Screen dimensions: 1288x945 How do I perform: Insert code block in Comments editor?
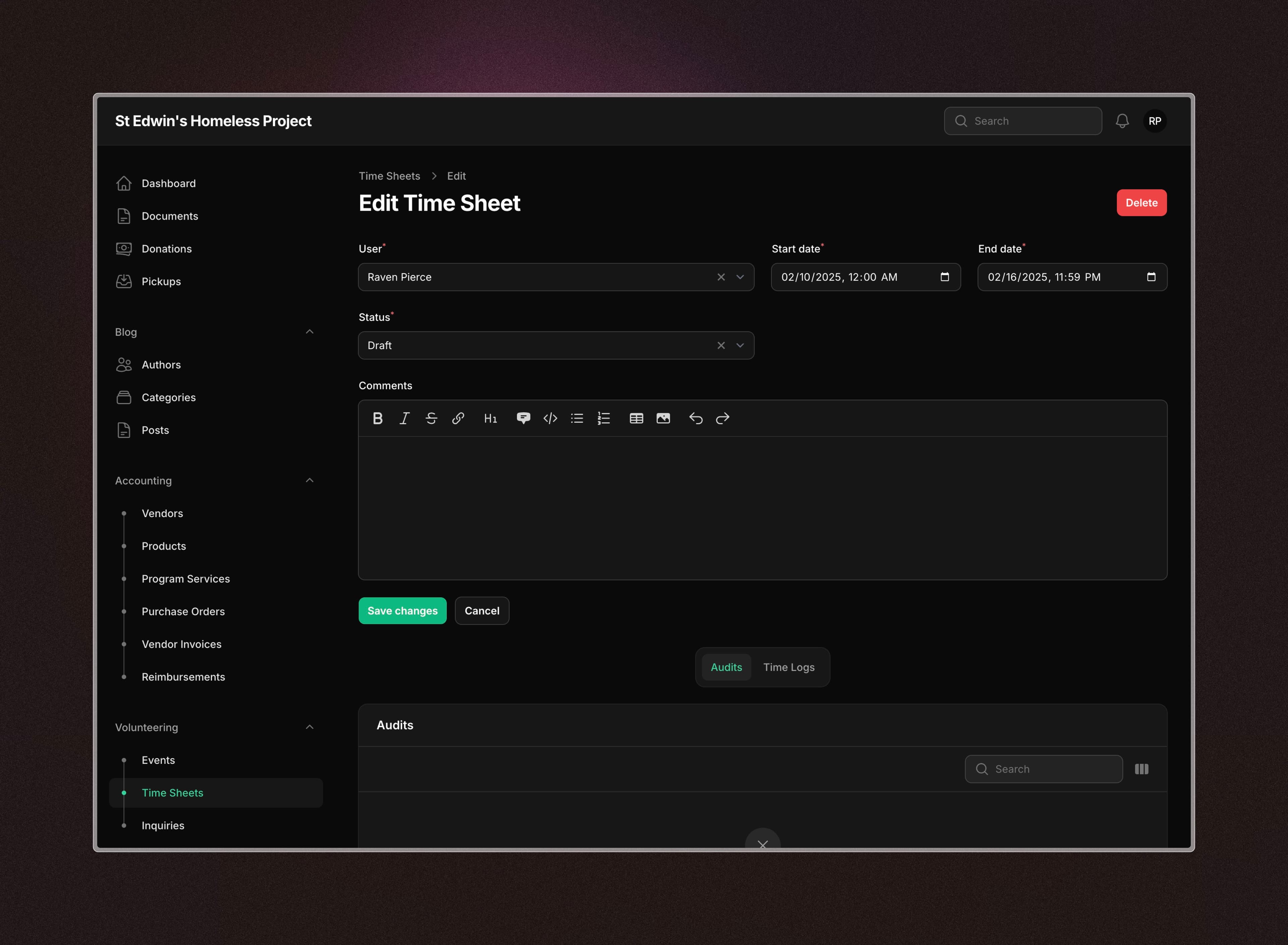tap(550, 418)
